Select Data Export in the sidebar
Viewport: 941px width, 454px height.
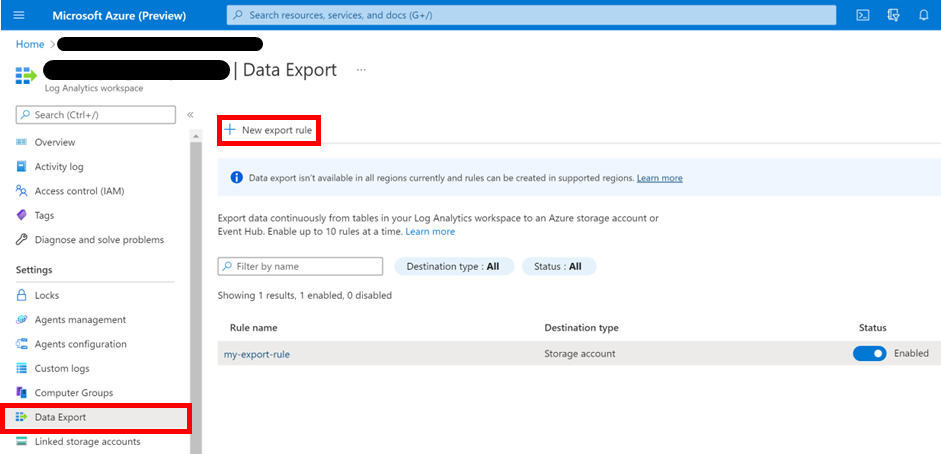tap(96, 417)
